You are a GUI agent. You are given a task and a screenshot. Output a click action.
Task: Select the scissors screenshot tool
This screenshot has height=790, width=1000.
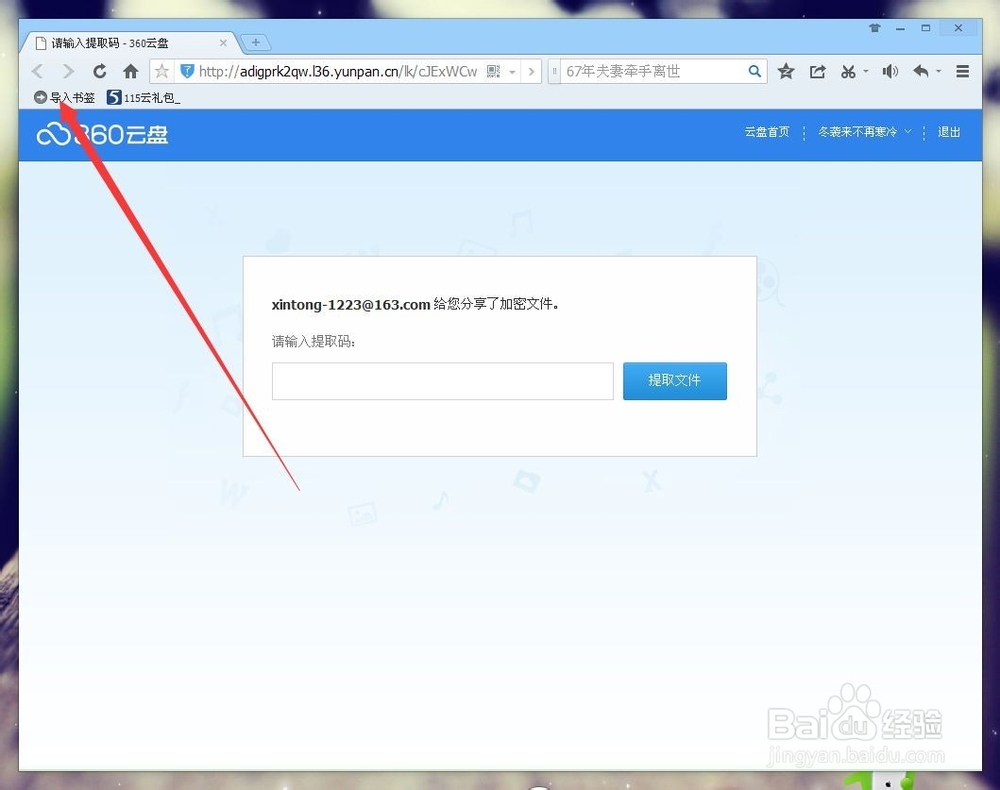[848, 71]
